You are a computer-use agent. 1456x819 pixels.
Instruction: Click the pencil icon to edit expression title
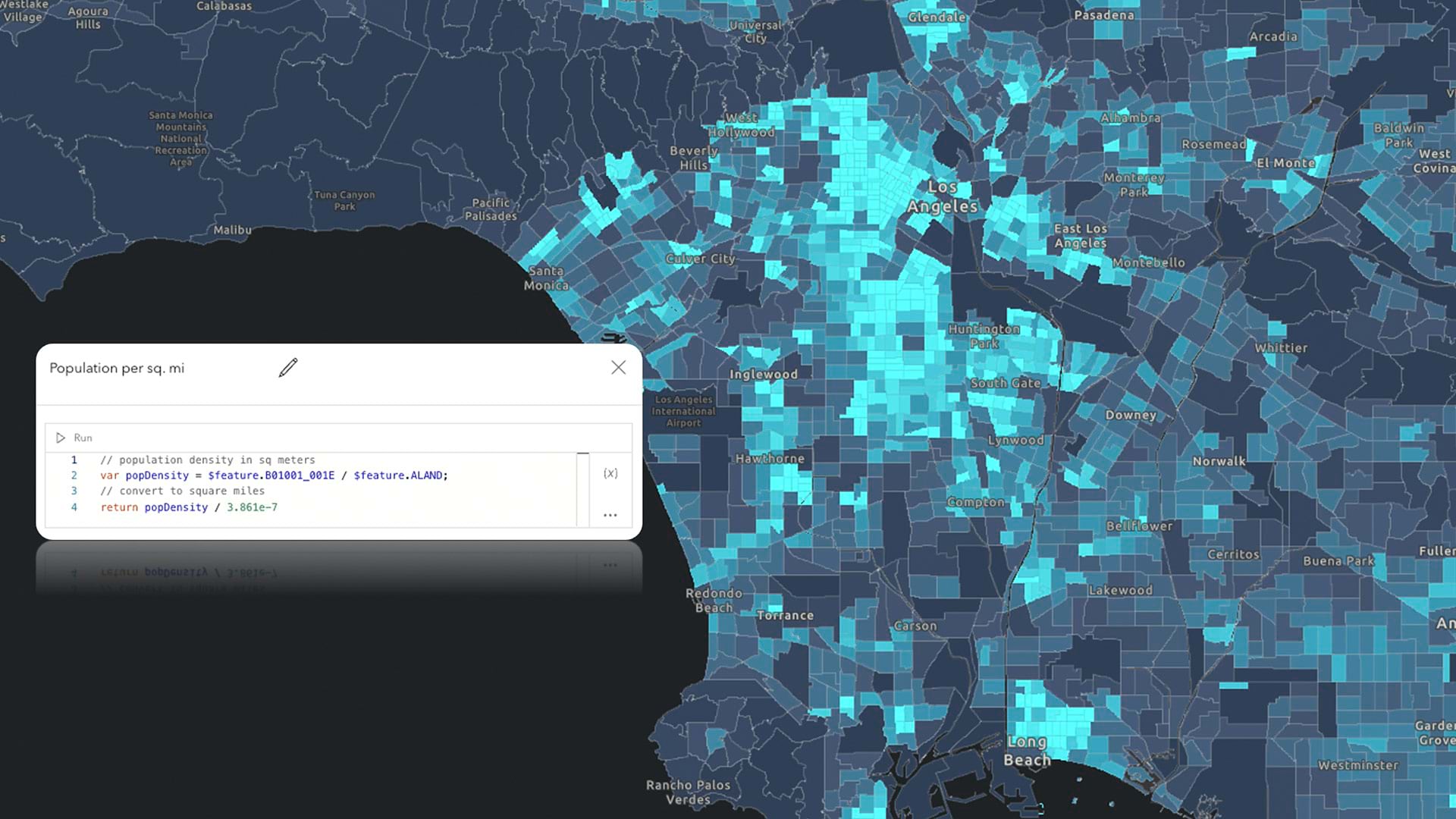pyautogui.click(x=288, y=368)
